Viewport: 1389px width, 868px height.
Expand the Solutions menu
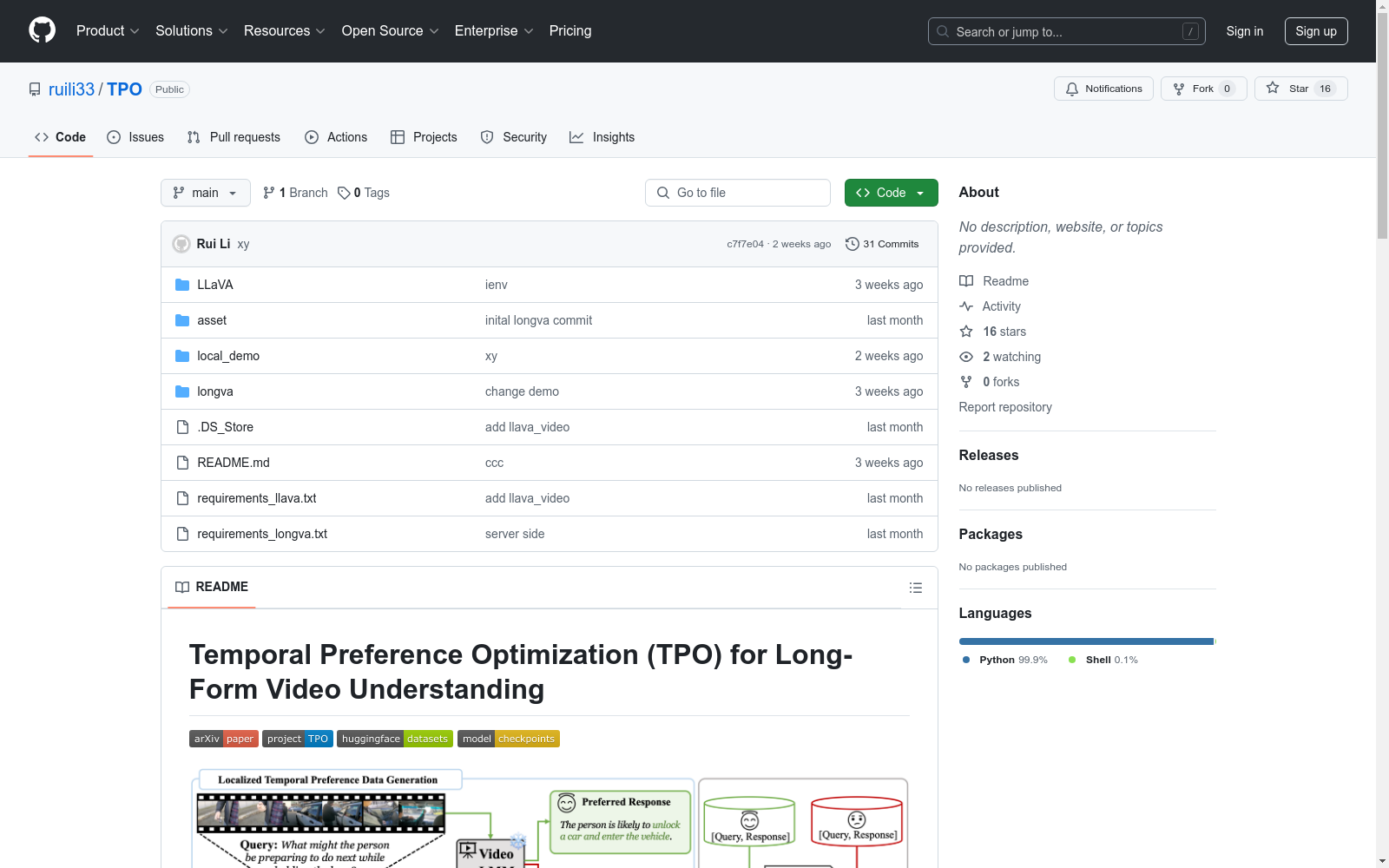click(192, 31)
